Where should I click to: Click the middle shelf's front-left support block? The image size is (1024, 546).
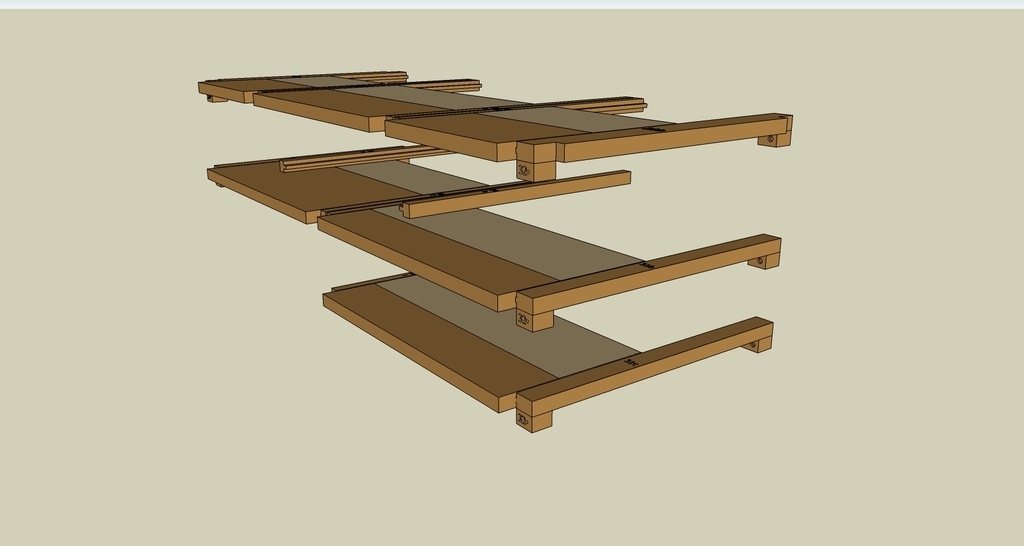coord(534,321)
